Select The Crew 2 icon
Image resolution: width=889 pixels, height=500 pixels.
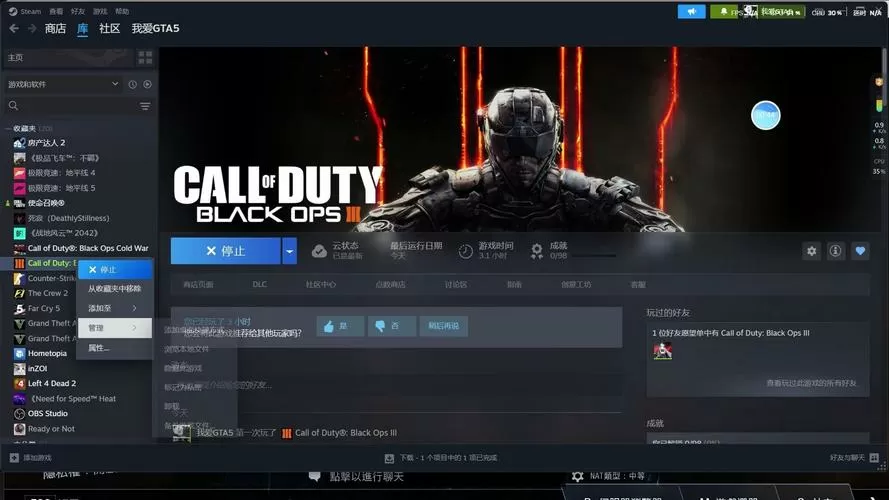point(19,293)
